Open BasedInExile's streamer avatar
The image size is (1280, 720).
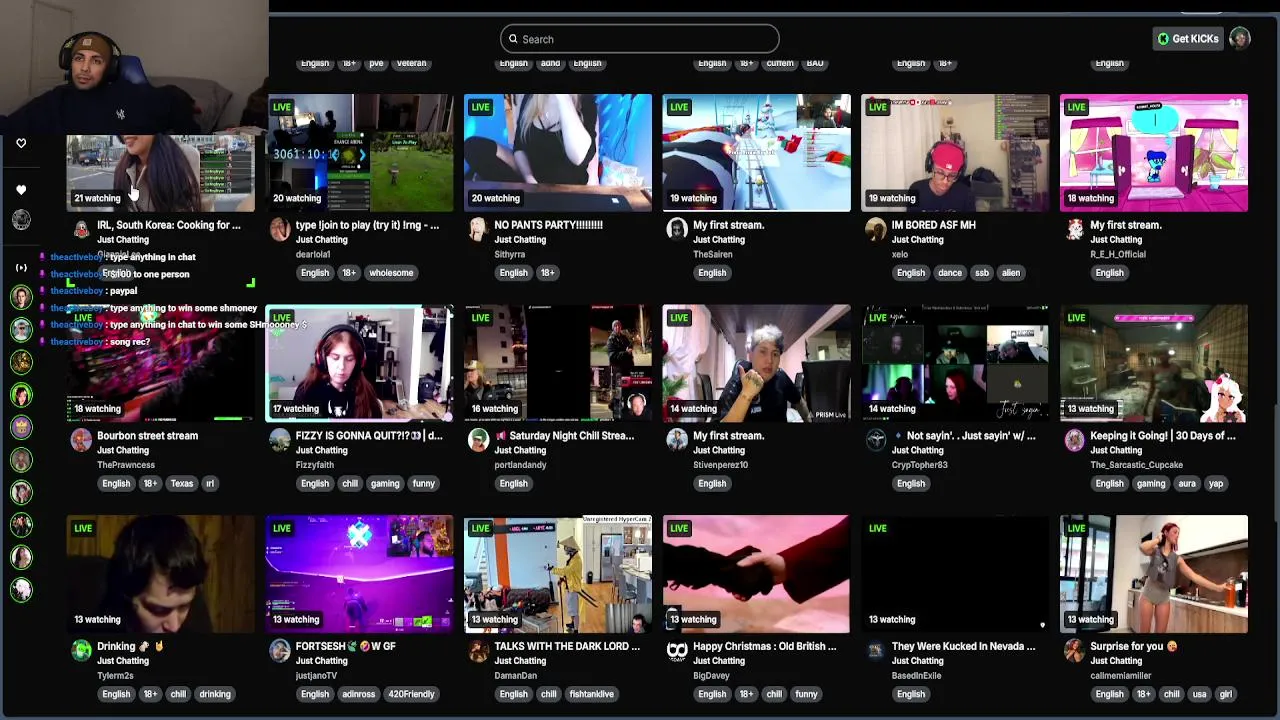[x=876, y=652]
